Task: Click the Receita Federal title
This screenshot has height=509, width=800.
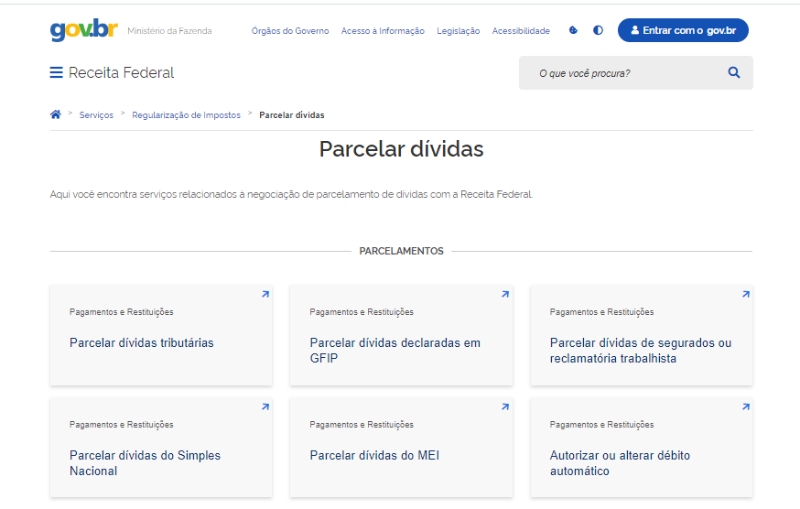Action: 121,73
